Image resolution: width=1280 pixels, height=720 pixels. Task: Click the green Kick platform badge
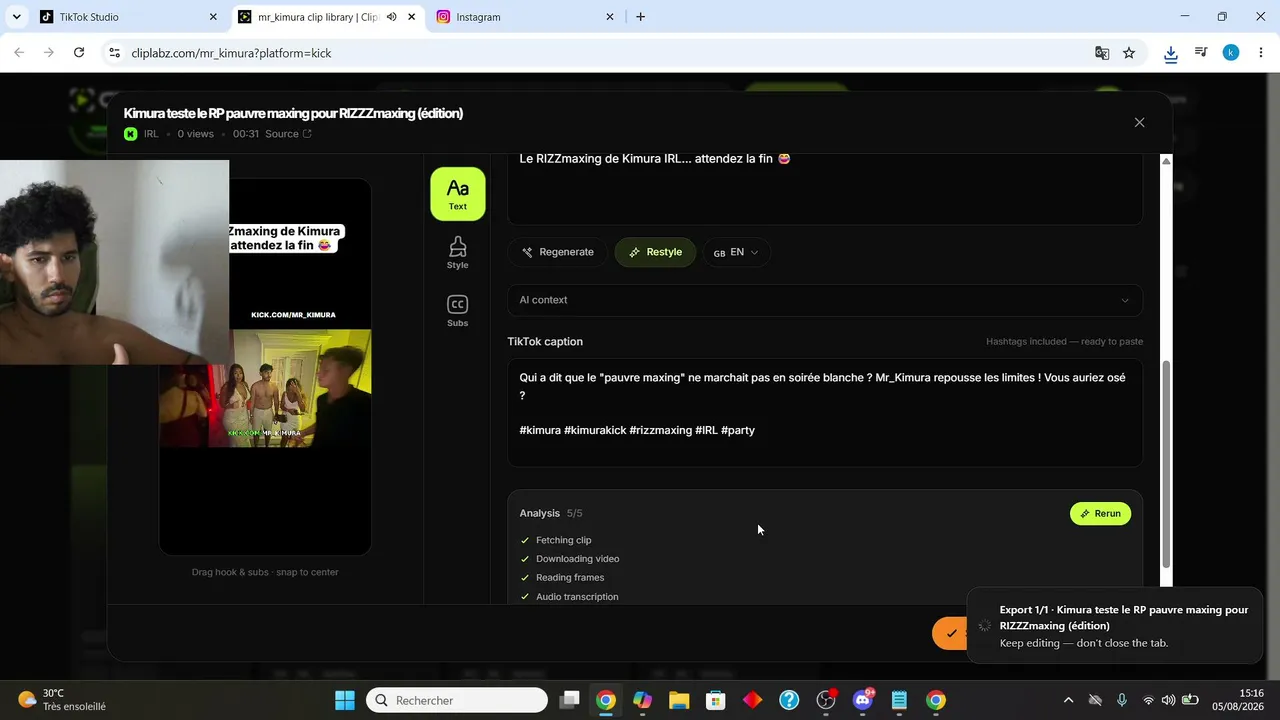(130, 134)
